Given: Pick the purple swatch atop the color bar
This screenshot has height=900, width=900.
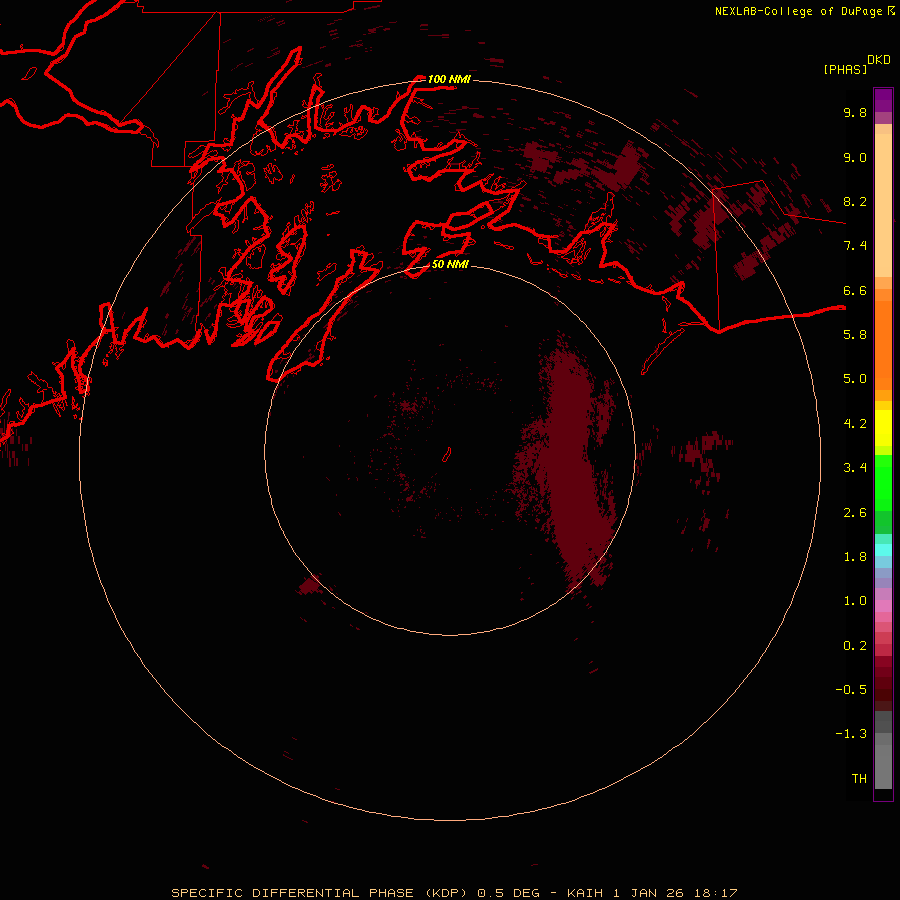Looking at the screenshot, I should tap(883, 100).
